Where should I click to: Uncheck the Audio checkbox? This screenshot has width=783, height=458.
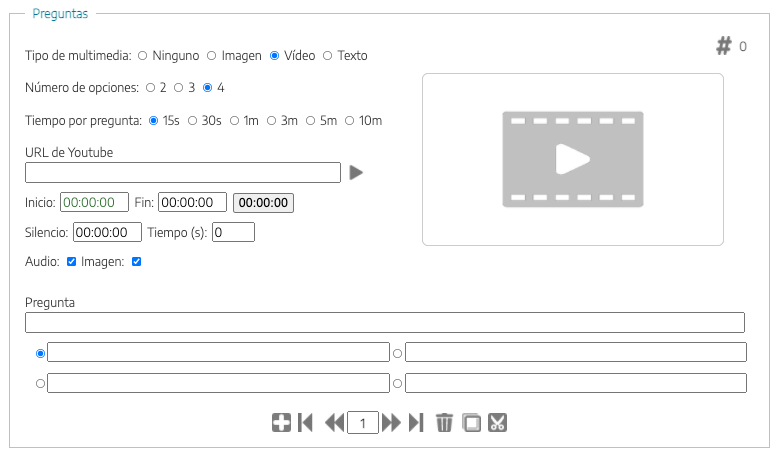[x=72, y=262]
